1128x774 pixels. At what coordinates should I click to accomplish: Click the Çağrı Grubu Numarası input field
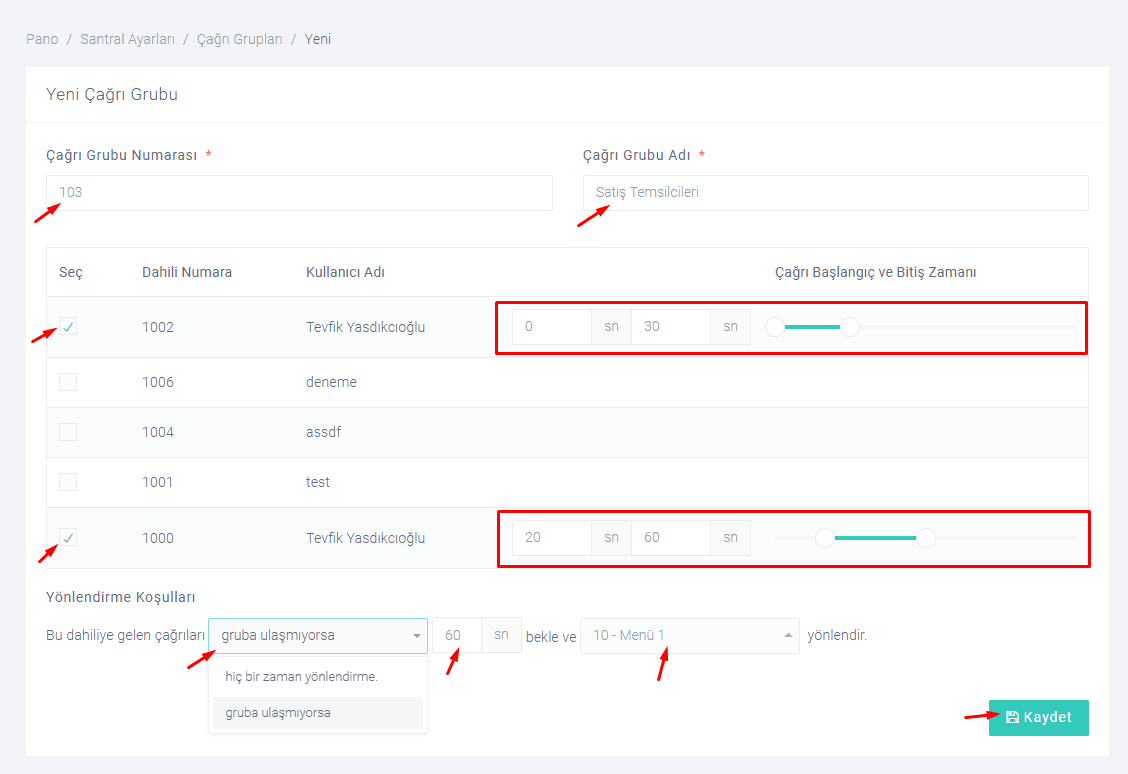coord(299,193)
